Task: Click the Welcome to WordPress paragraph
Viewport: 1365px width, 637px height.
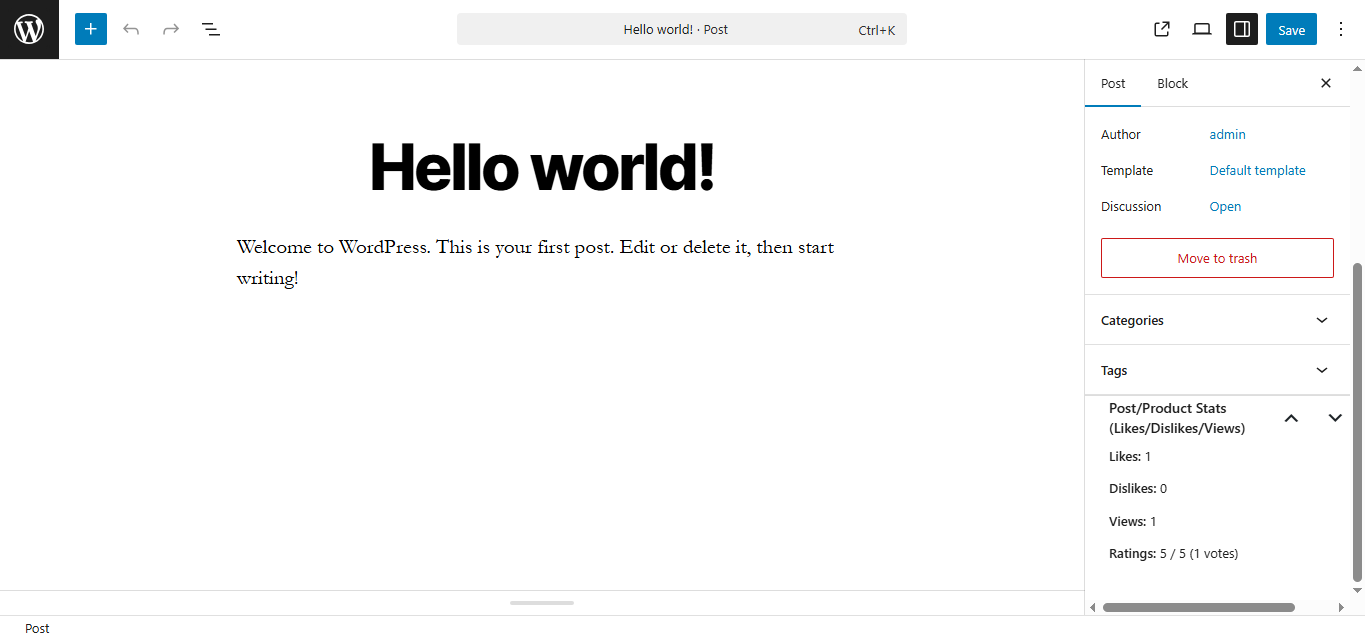Action: point(535,262)
